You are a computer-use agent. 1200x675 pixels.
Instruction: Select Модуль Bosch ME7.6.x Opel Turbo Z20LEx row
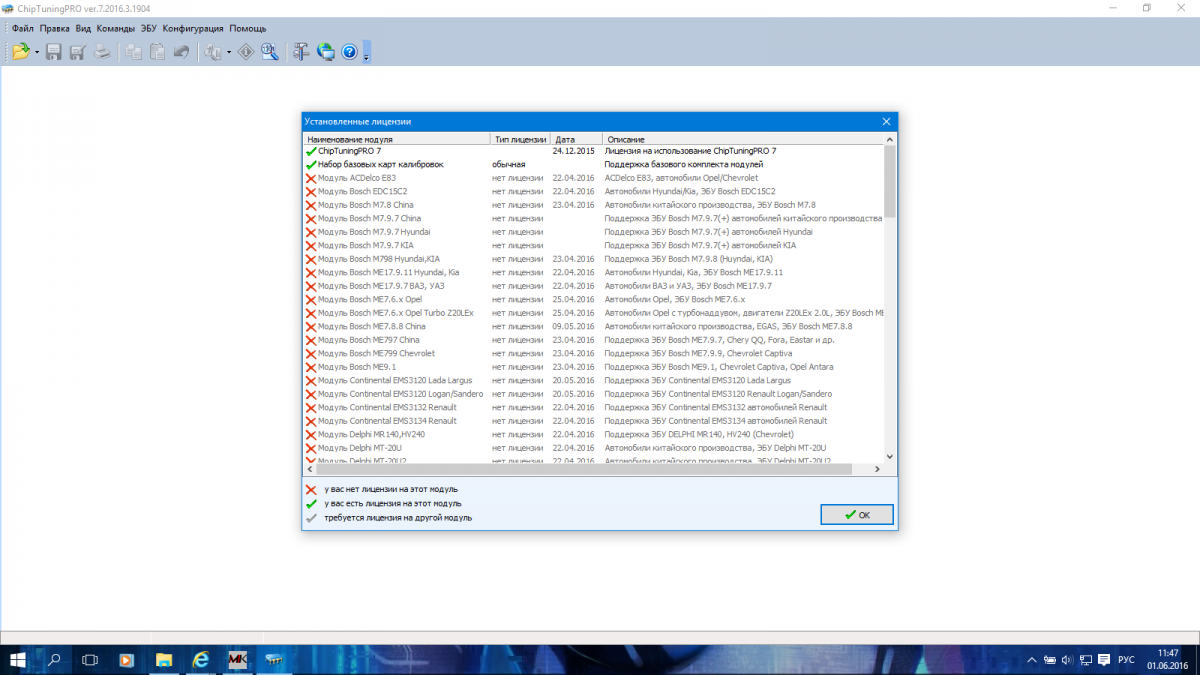tap(594, 312)
